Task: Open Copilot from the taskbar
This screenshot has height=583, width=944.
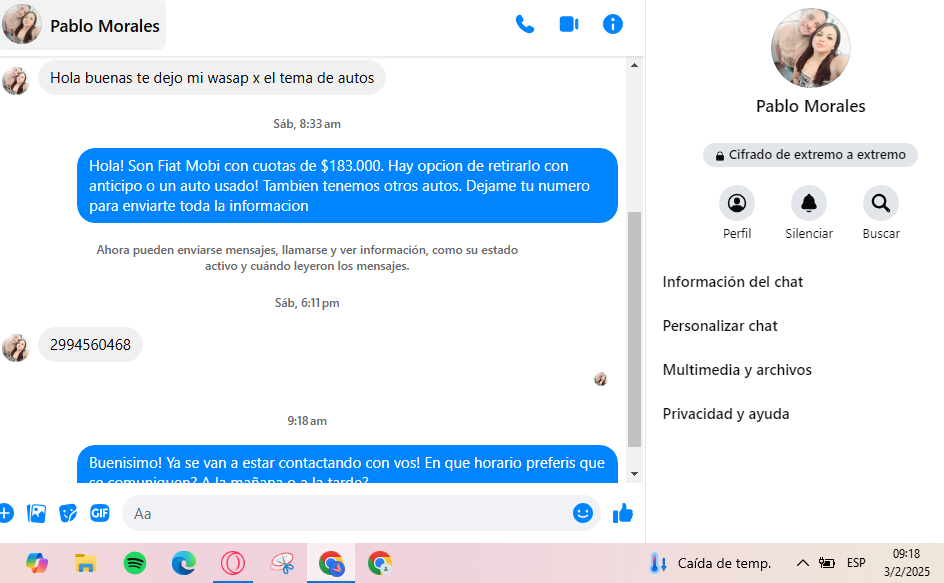Action: point(37,563)
